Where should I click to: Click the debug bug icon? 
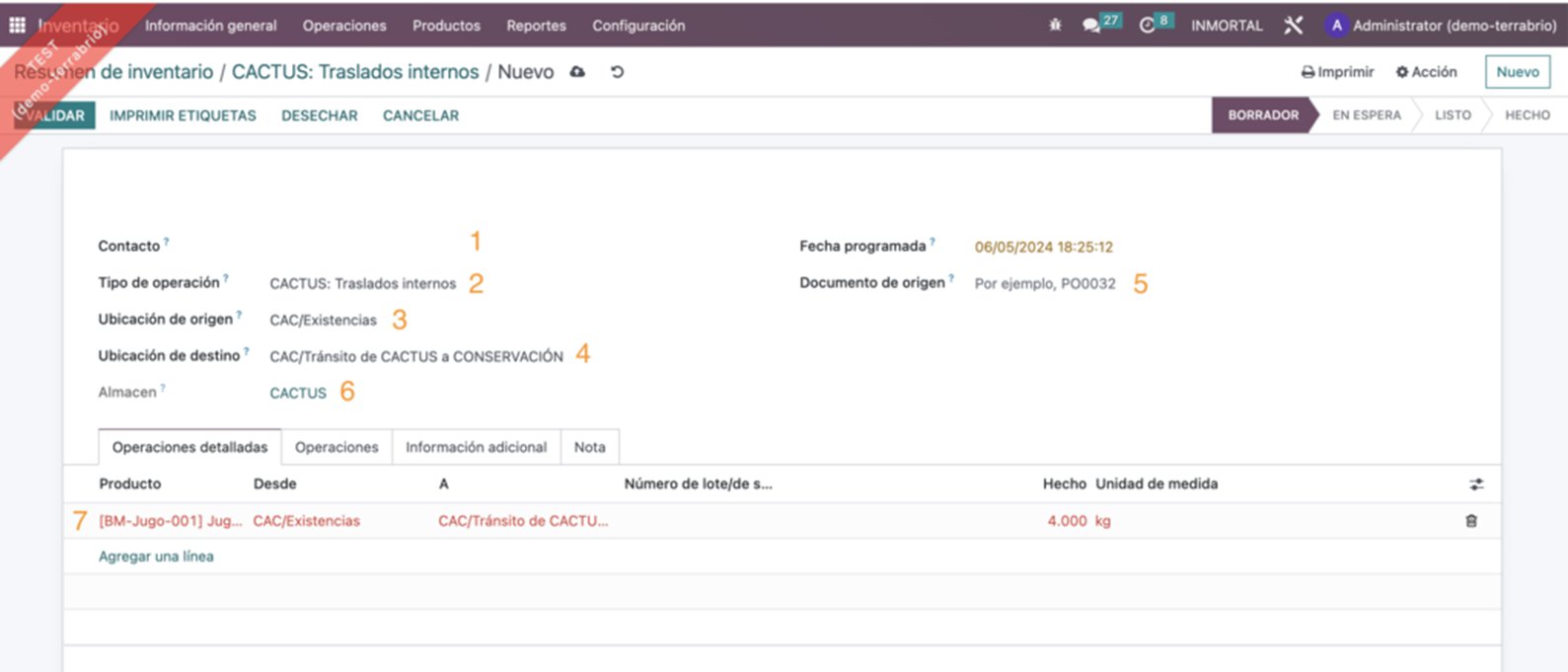click(x=1055, y=26)
